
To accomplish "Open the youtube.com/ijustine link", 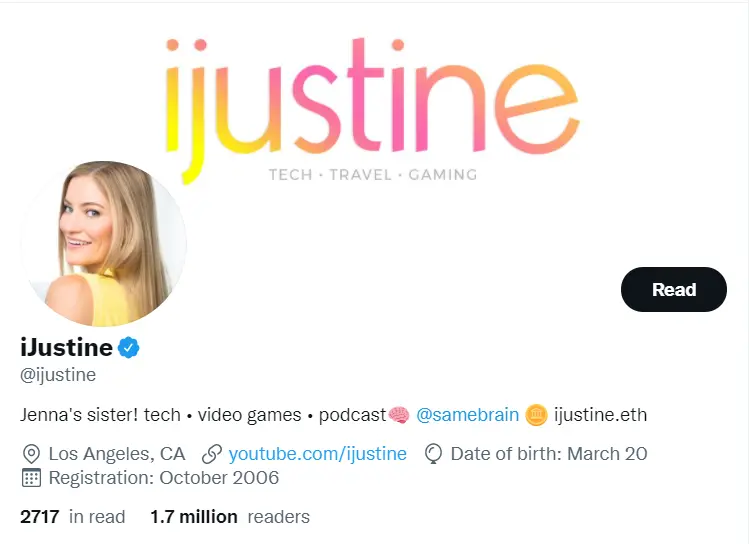I will pyautogui.click(x=318, y=454).
